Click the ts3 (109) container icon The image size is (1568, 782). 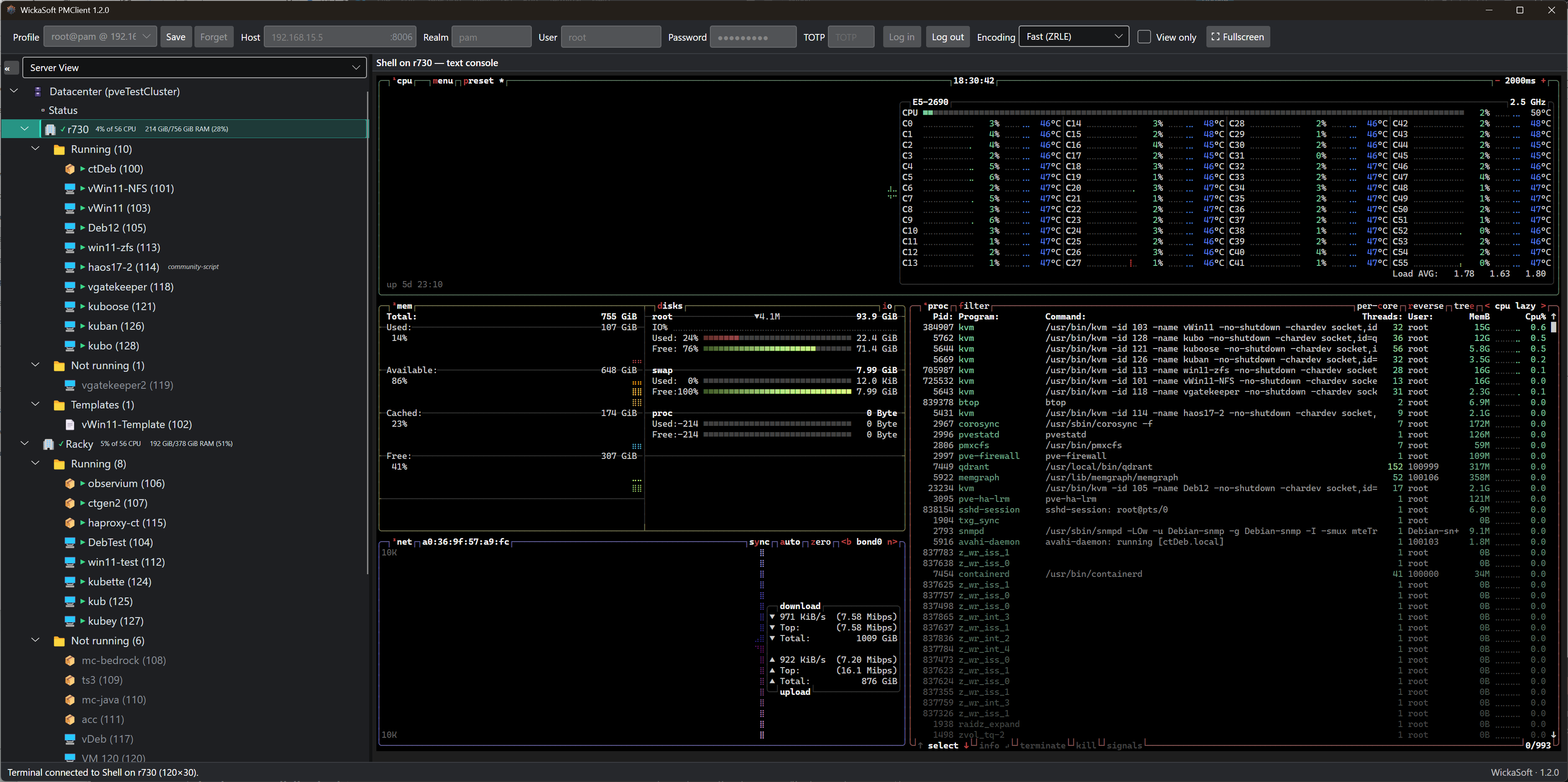click(70, 680)
